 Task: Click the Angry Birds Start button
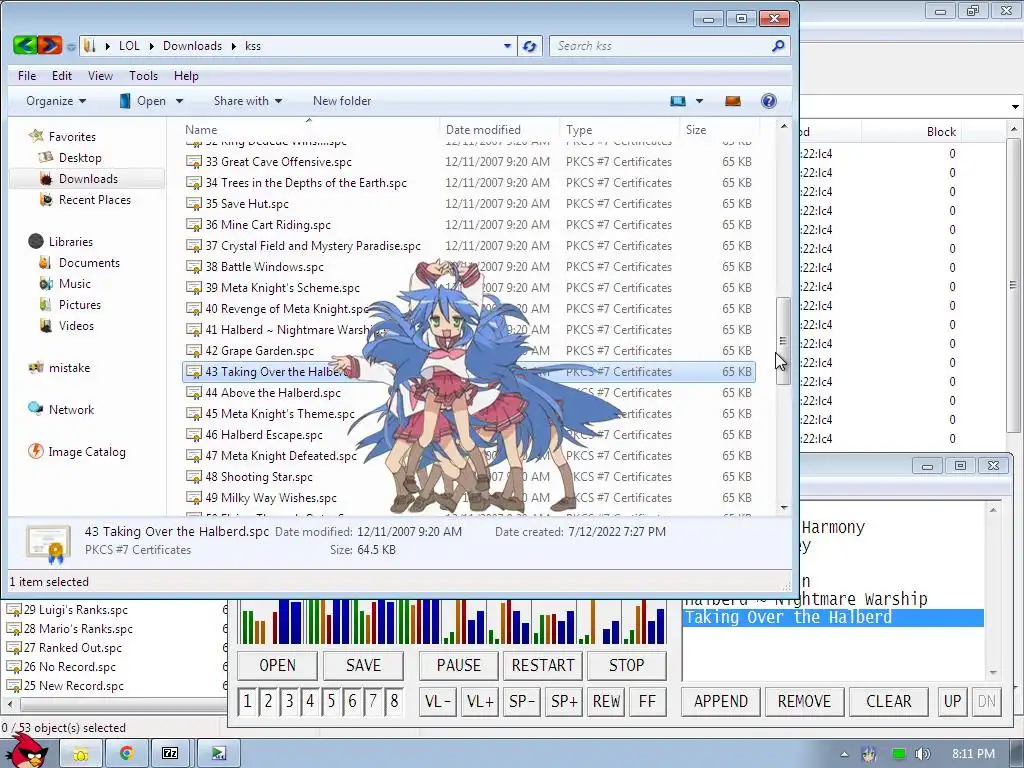29,751
